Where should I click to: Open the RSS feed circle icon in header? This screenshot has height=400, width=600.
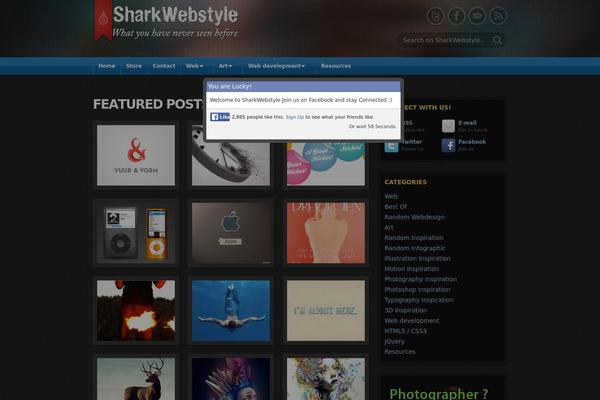pos(498,16)
